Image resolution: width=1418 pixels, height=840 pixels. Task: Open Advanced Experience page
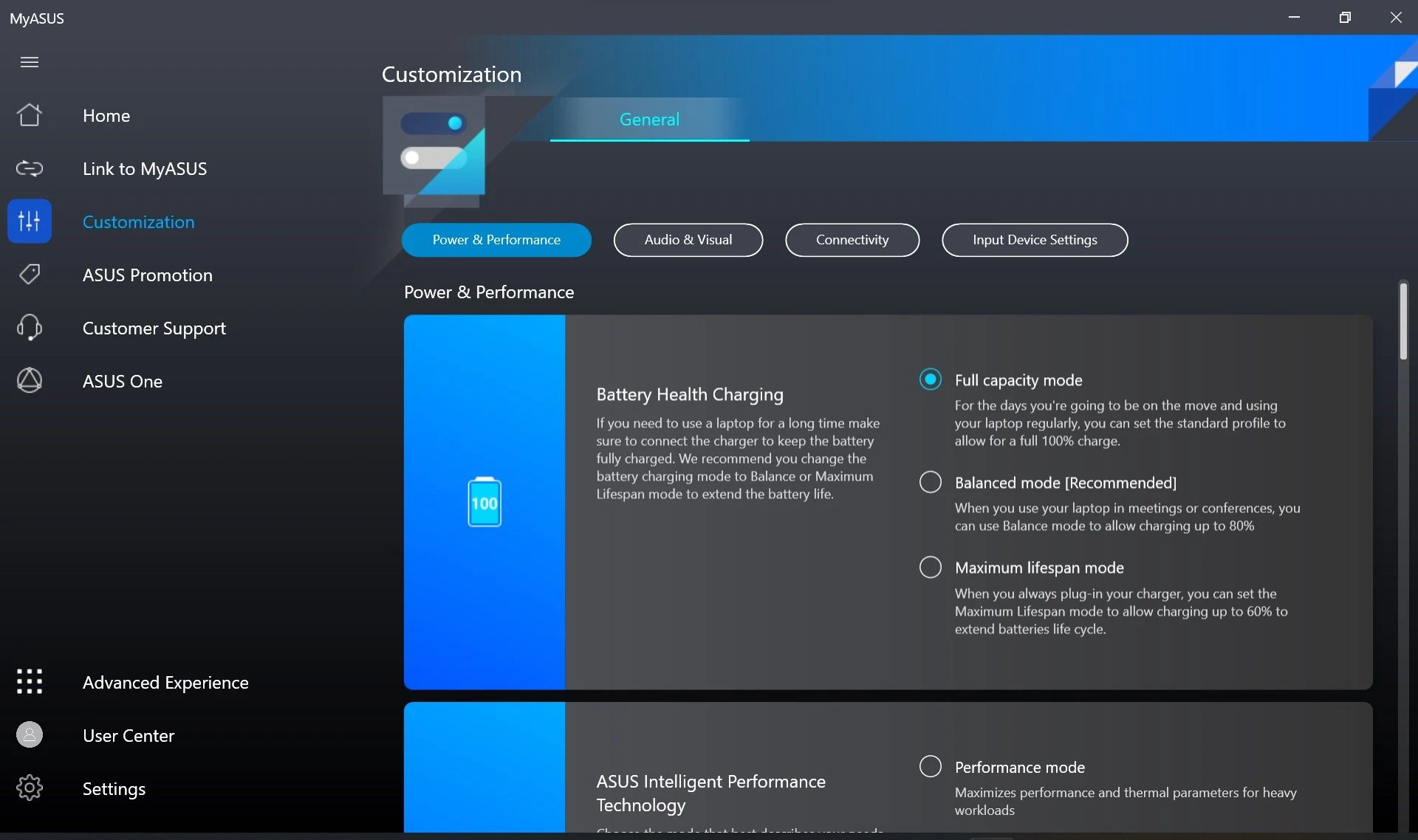tap(165, 683)
